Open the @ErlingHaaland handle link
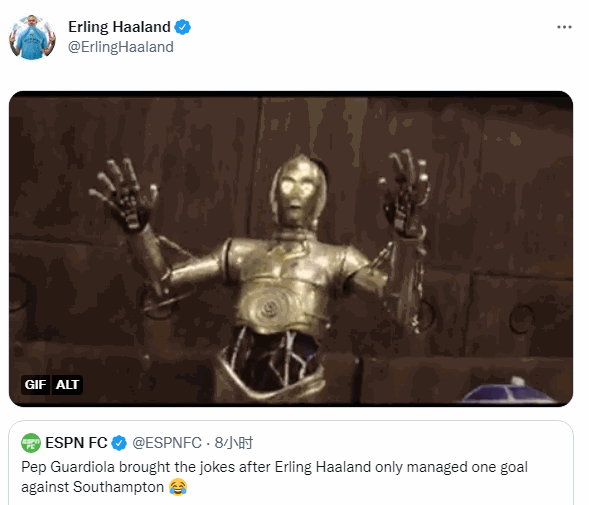 121,47
